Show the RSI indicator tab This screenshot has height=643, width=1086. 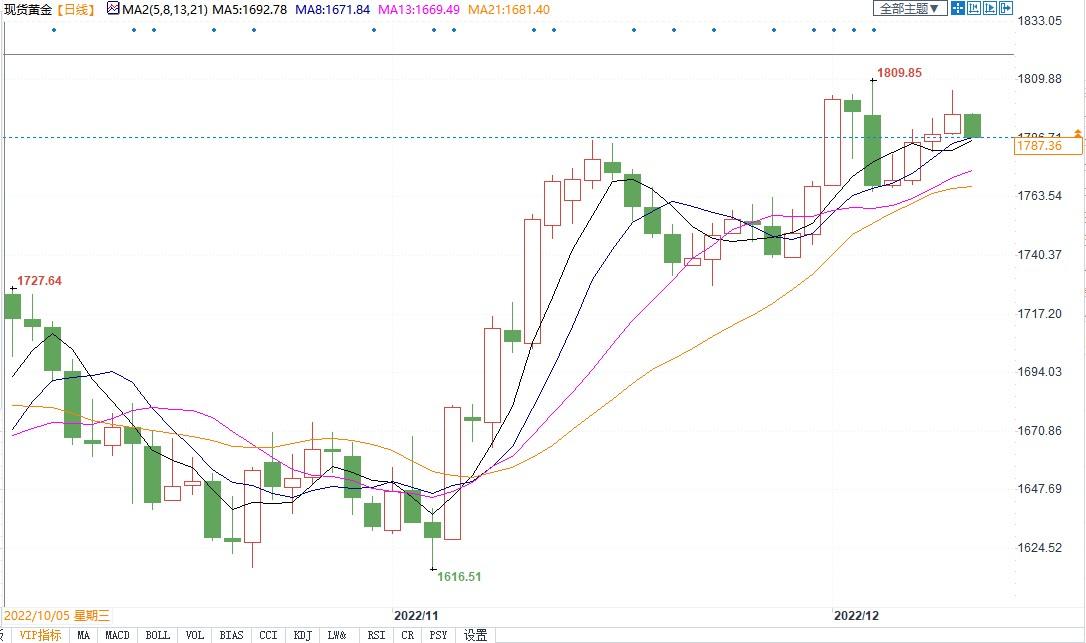coord(376,635)
